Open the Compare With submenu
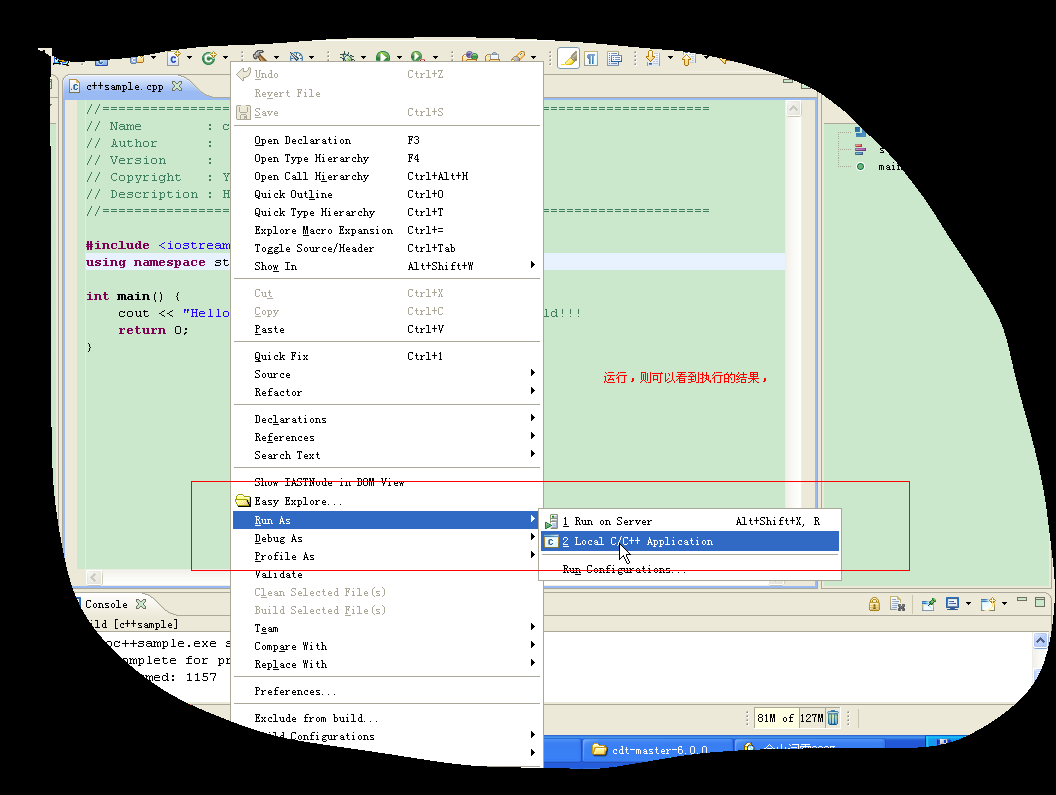 pyautogui.click(x=387, y=646)
